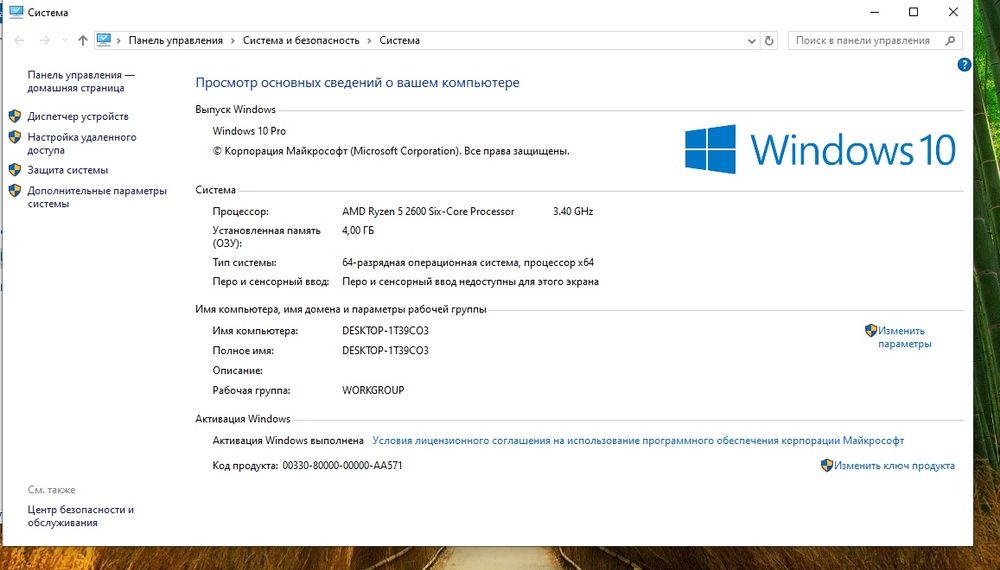
Task: Click the Back navigation arrow
Action: [x=19, y=40]
